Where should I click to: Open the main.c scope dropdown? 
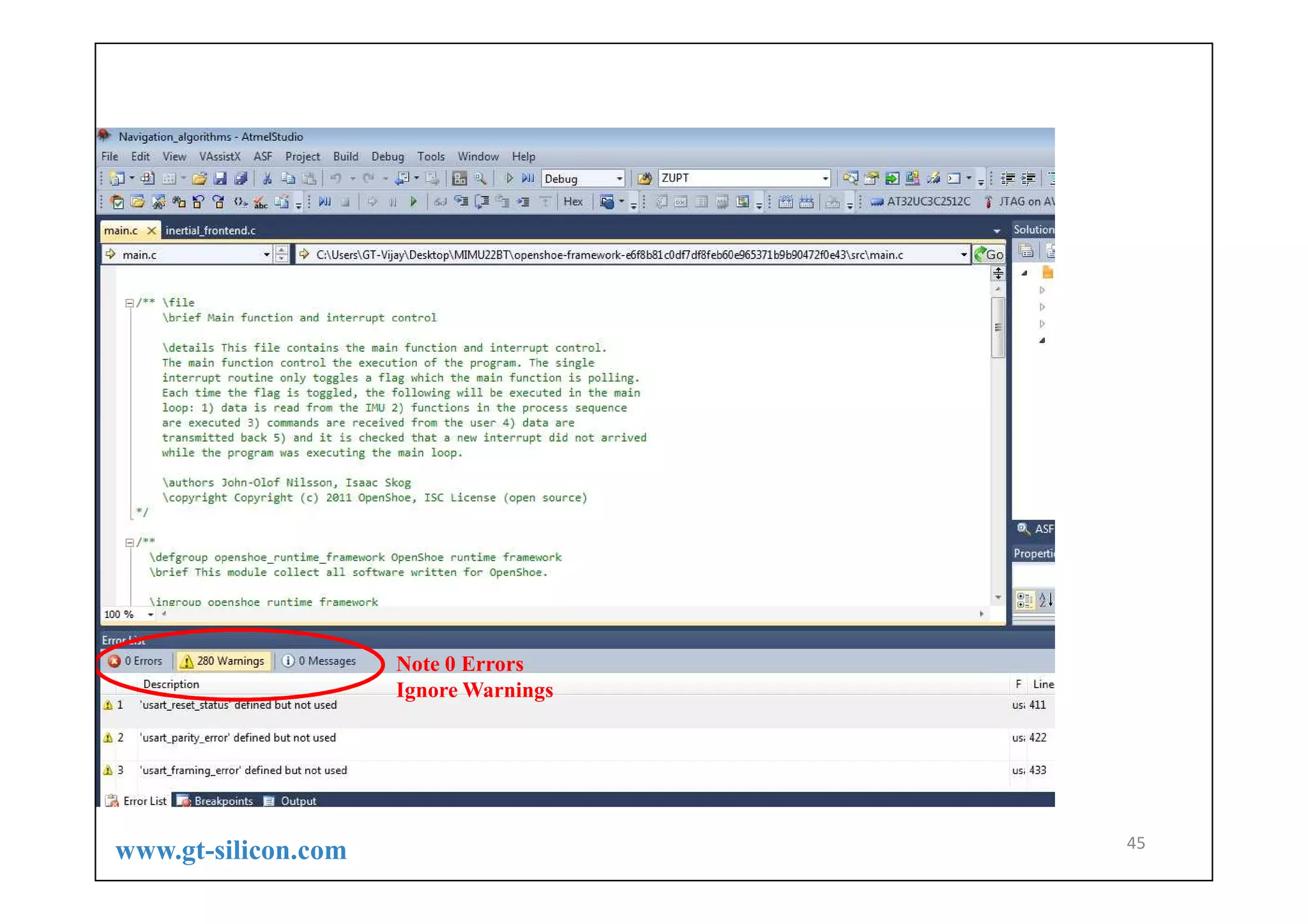pos(266,254)
